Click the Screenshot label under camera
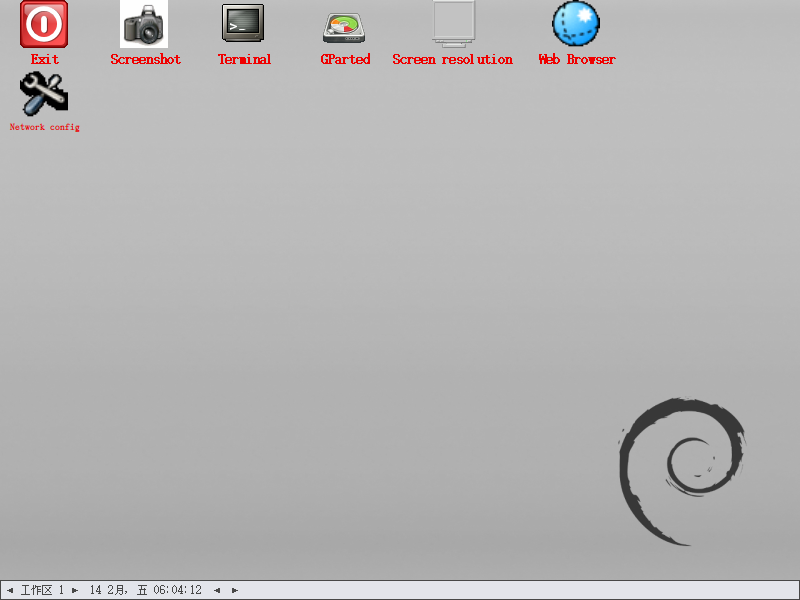This screenshot has height=600, width=800. pyautogui.click(x=145, y=59)
